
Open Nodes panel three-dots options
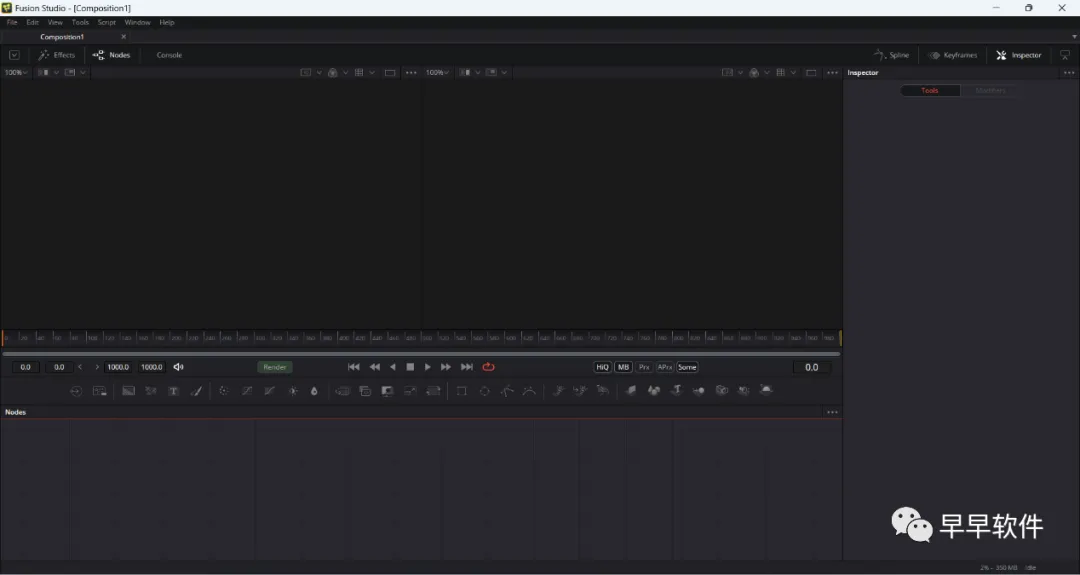pyautogui.click(x=833, y=412)
